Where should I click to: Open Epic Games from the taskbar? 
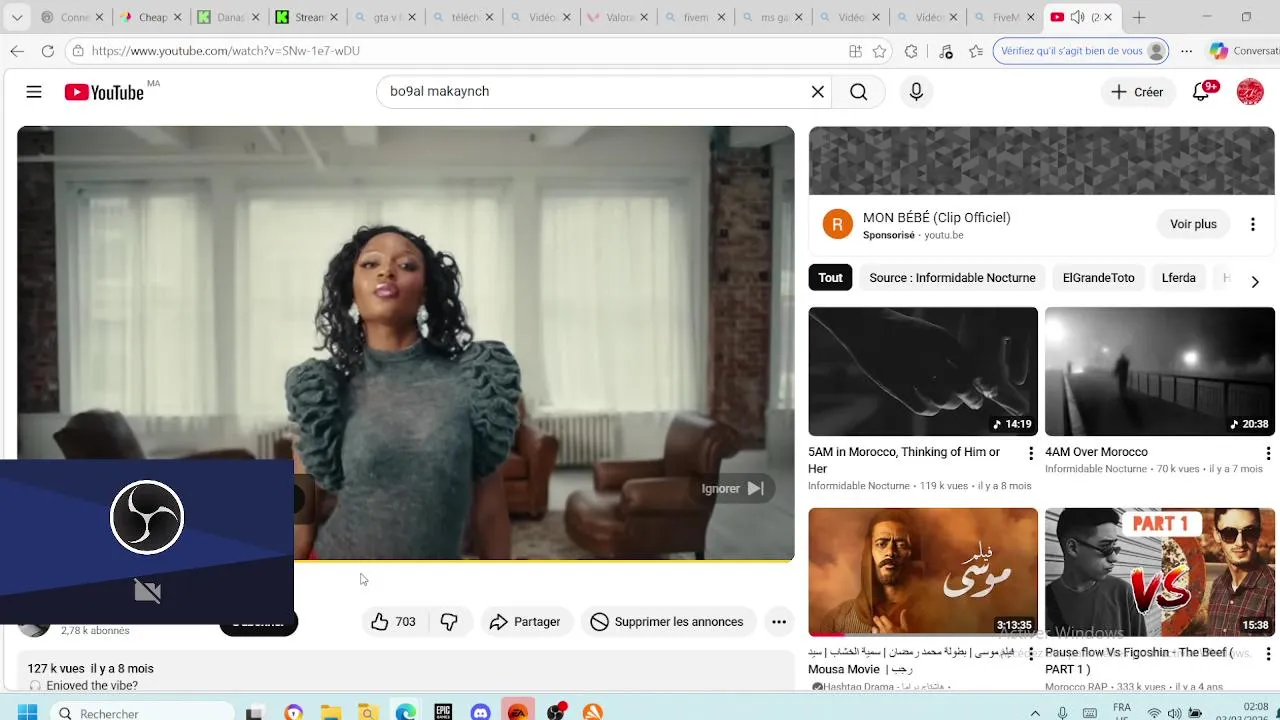443,712
